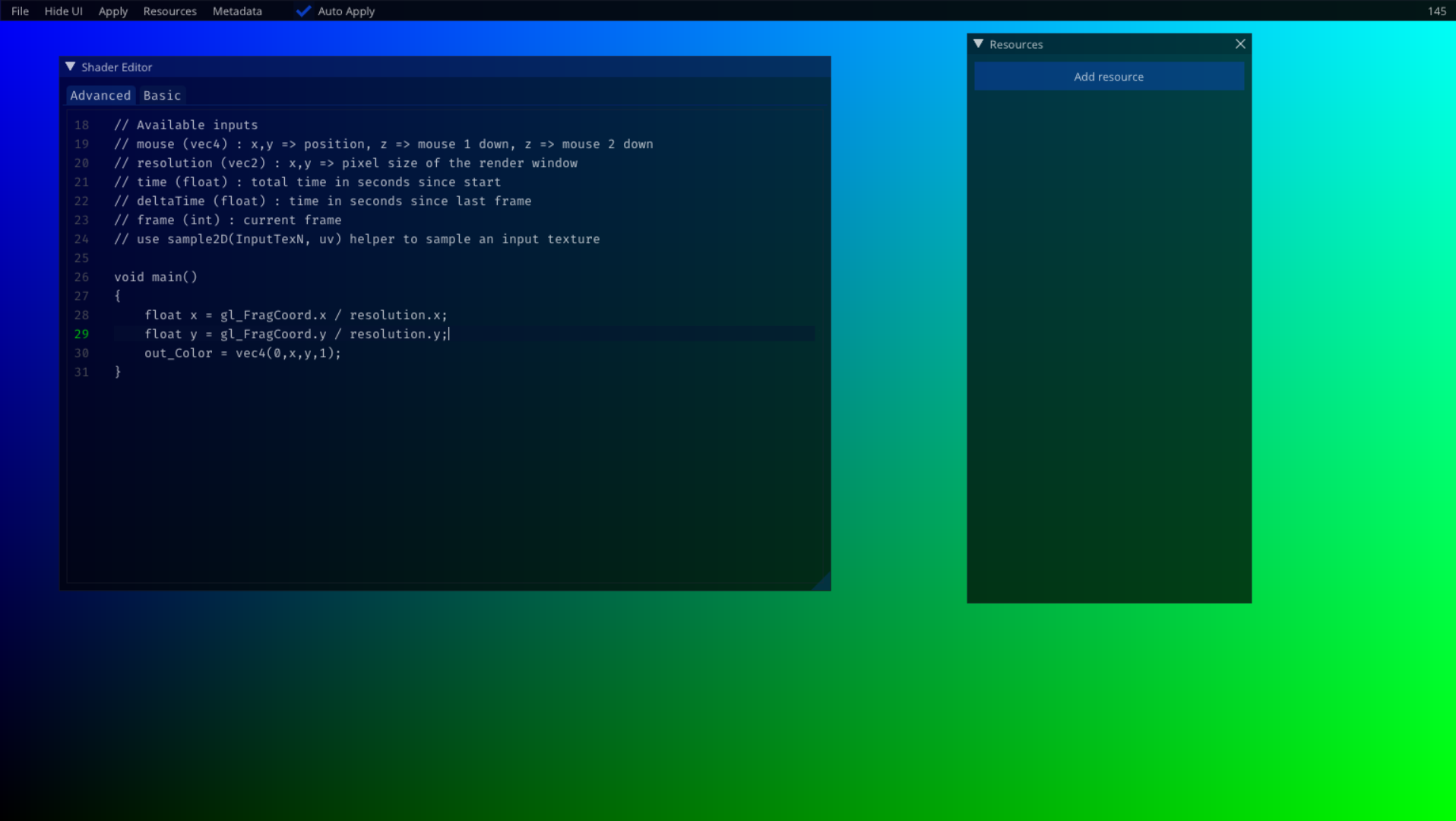The image size is (1456, 821).
Task: Click the 'float x = gl_FragCoord.x' line
Action: (x=296, y=315)
